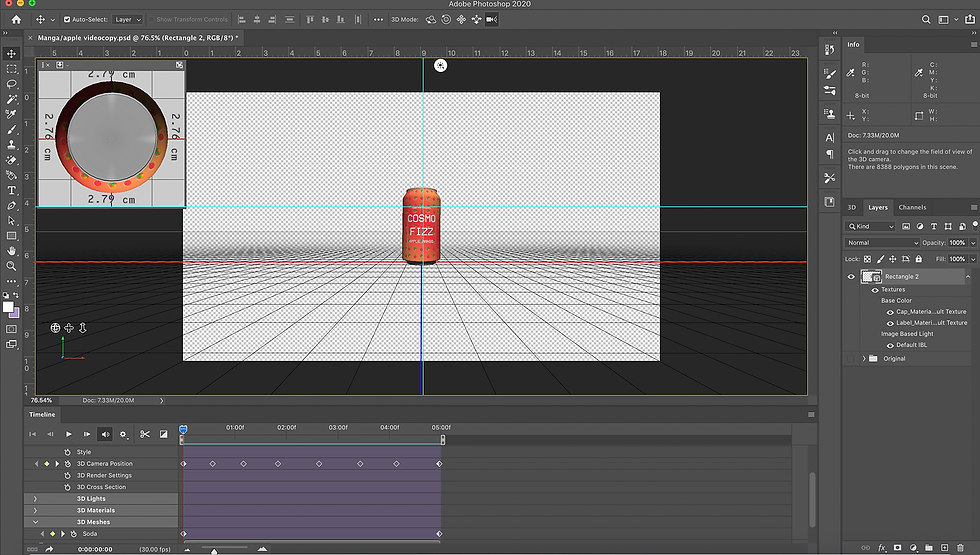Image resolution: width=980 pixels, height=555 pixels.
Task: Adjust the Timeline zoom slider
Action: coord(214,551)
